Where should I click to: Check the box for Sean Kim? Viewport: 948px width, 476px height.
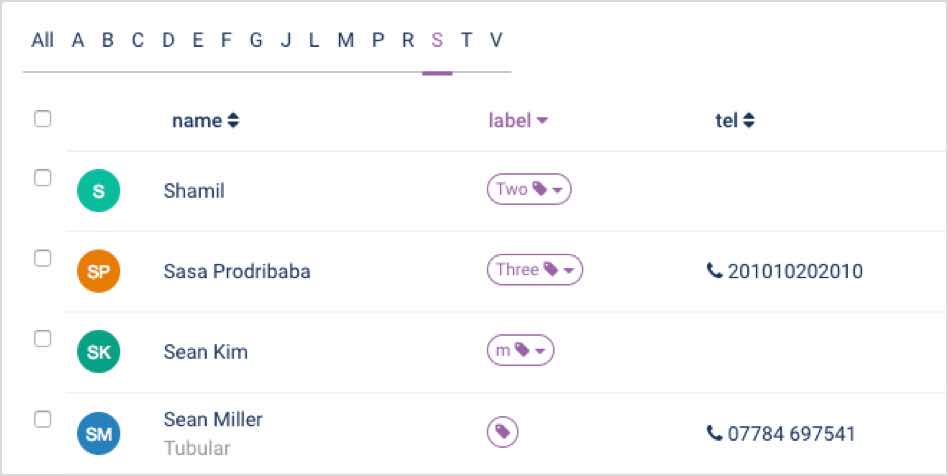[x=42, y=339]
